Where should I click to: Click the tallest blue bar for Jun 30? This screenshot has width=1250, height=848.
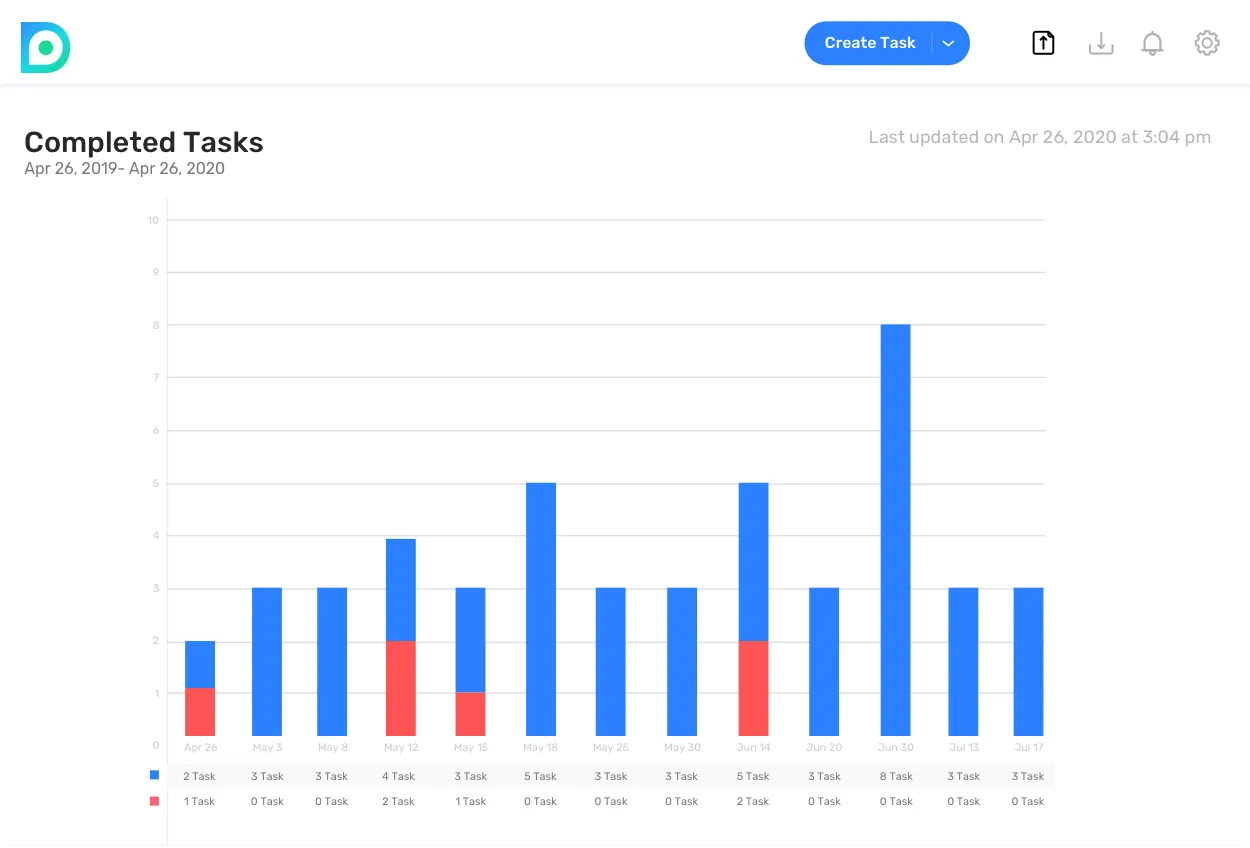pyautogui.click(x=895, y=530)
